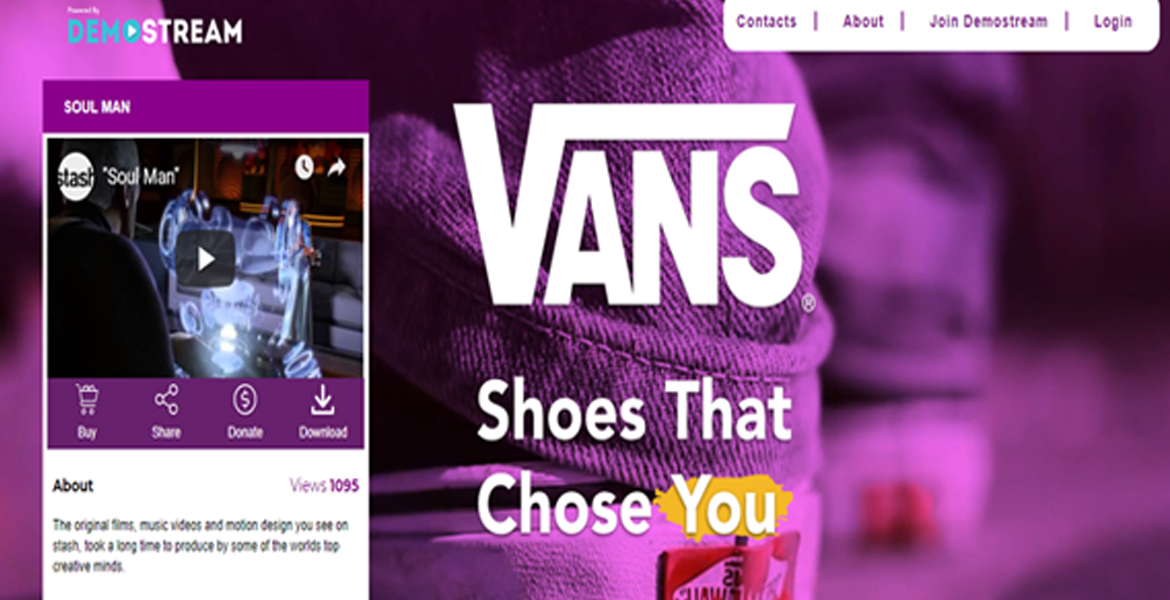Select Join Demostream in navigation
1170x600 pixels.
coord(988,22)
